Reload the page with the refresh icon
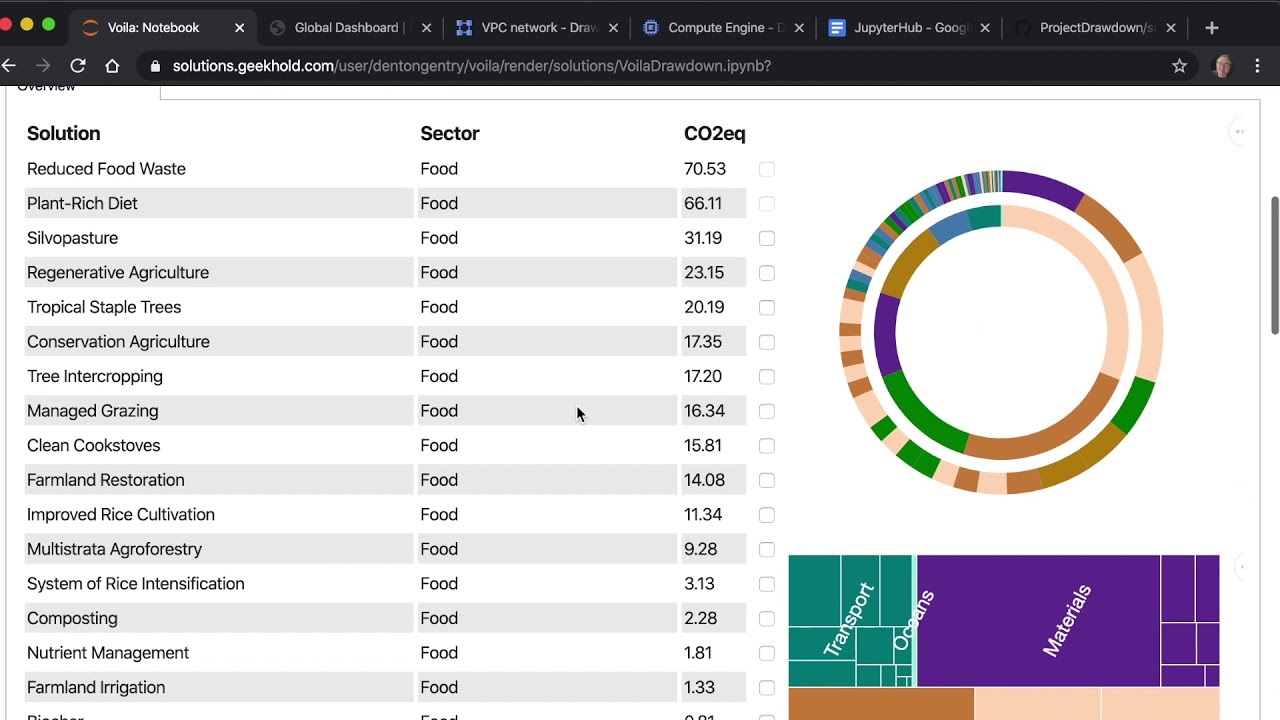This screenshot has width=1280, height=720. pos(78,66)
